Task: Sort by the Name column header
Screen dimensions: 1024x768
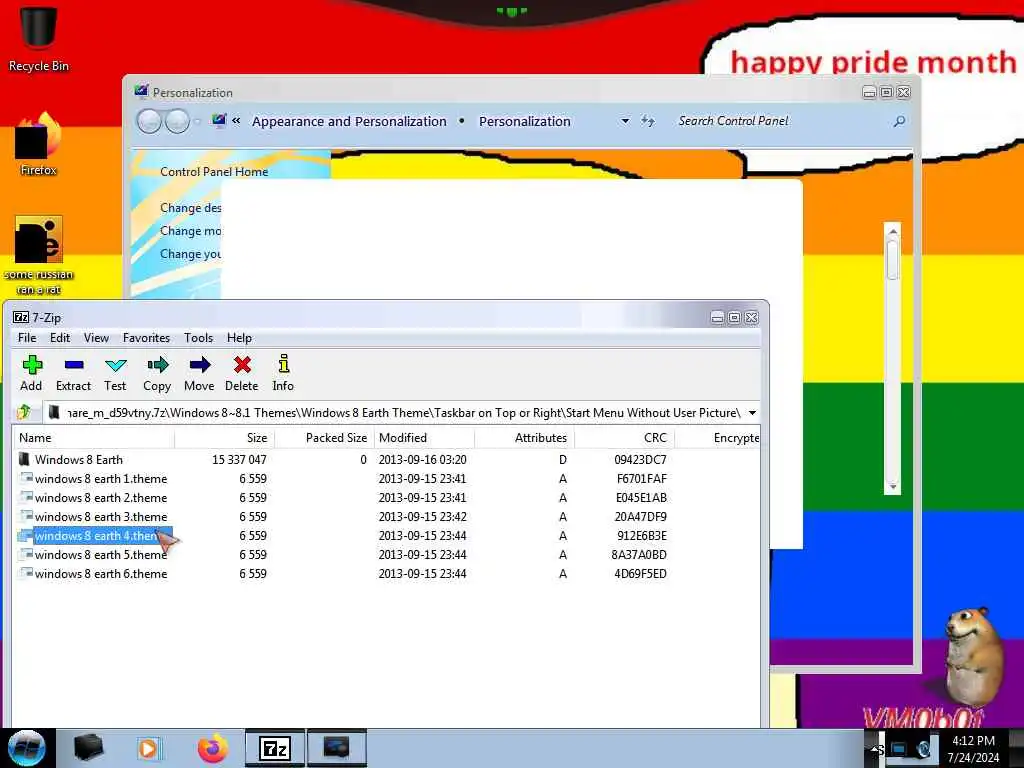Action: (x=93, y=438)
